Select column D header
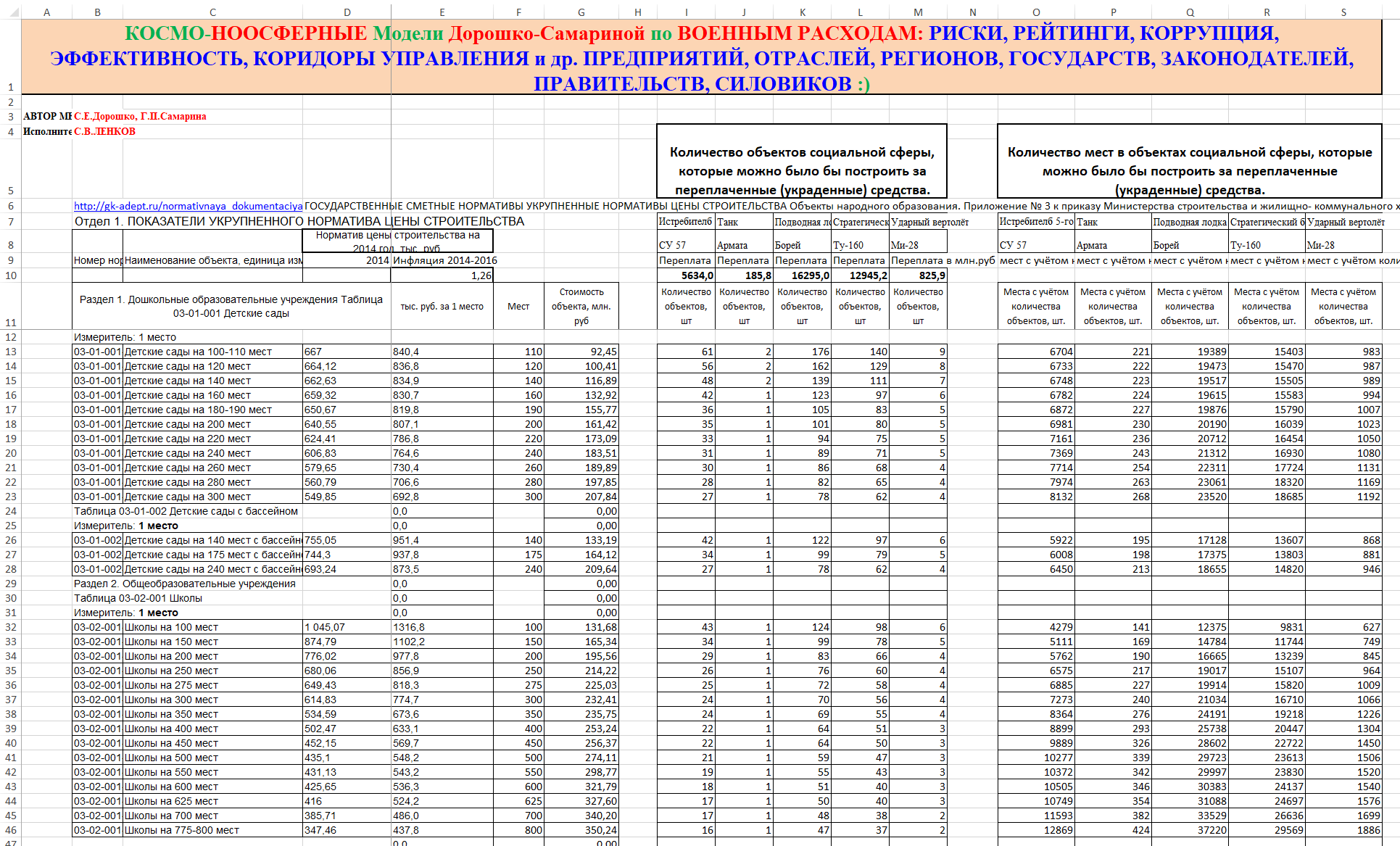The image size is (1400, 846). 347,12
